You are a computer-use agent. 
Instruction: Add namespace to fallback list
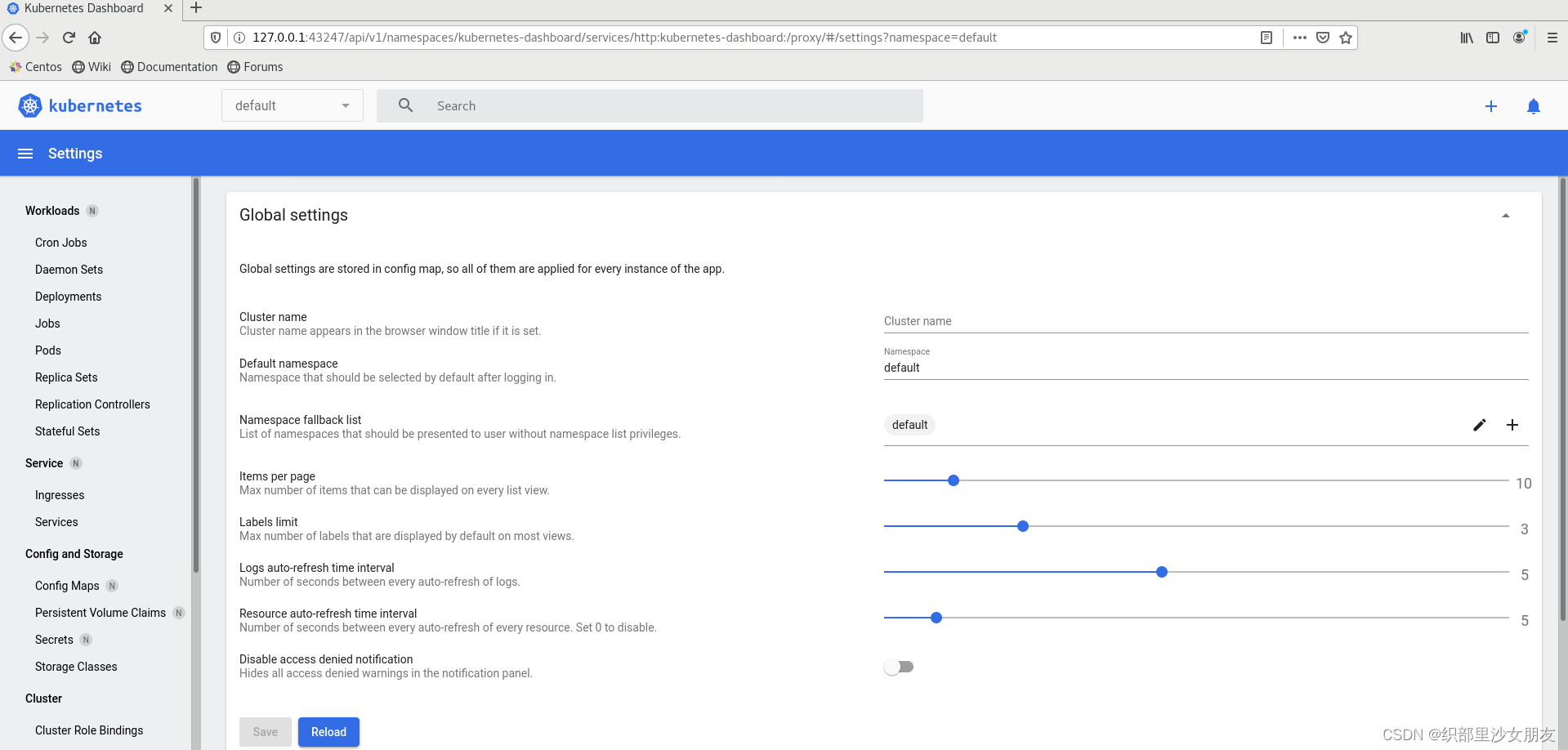tap(1512, 425)
